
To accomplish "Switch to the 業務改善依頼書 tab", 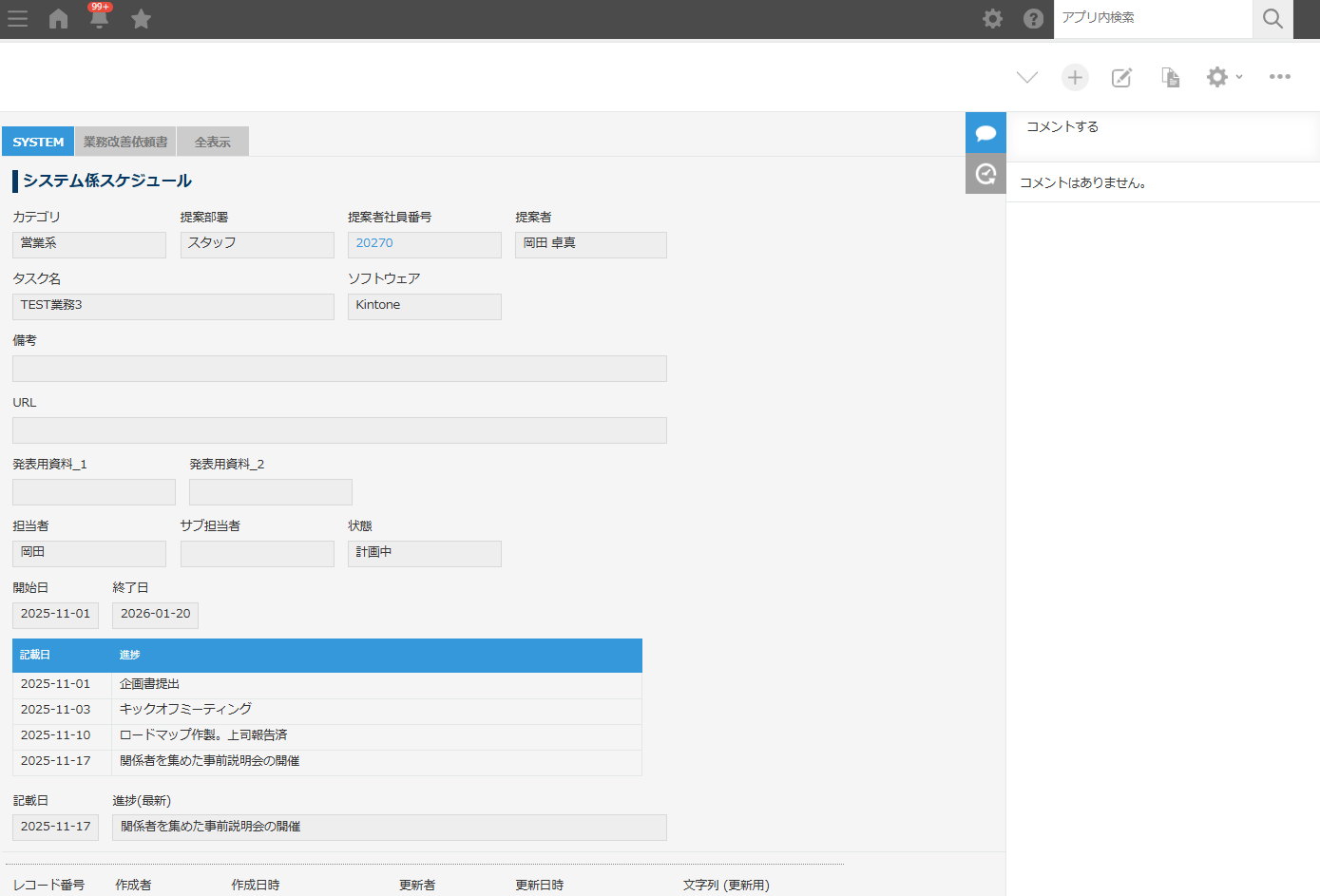I will tap(125, 142).
